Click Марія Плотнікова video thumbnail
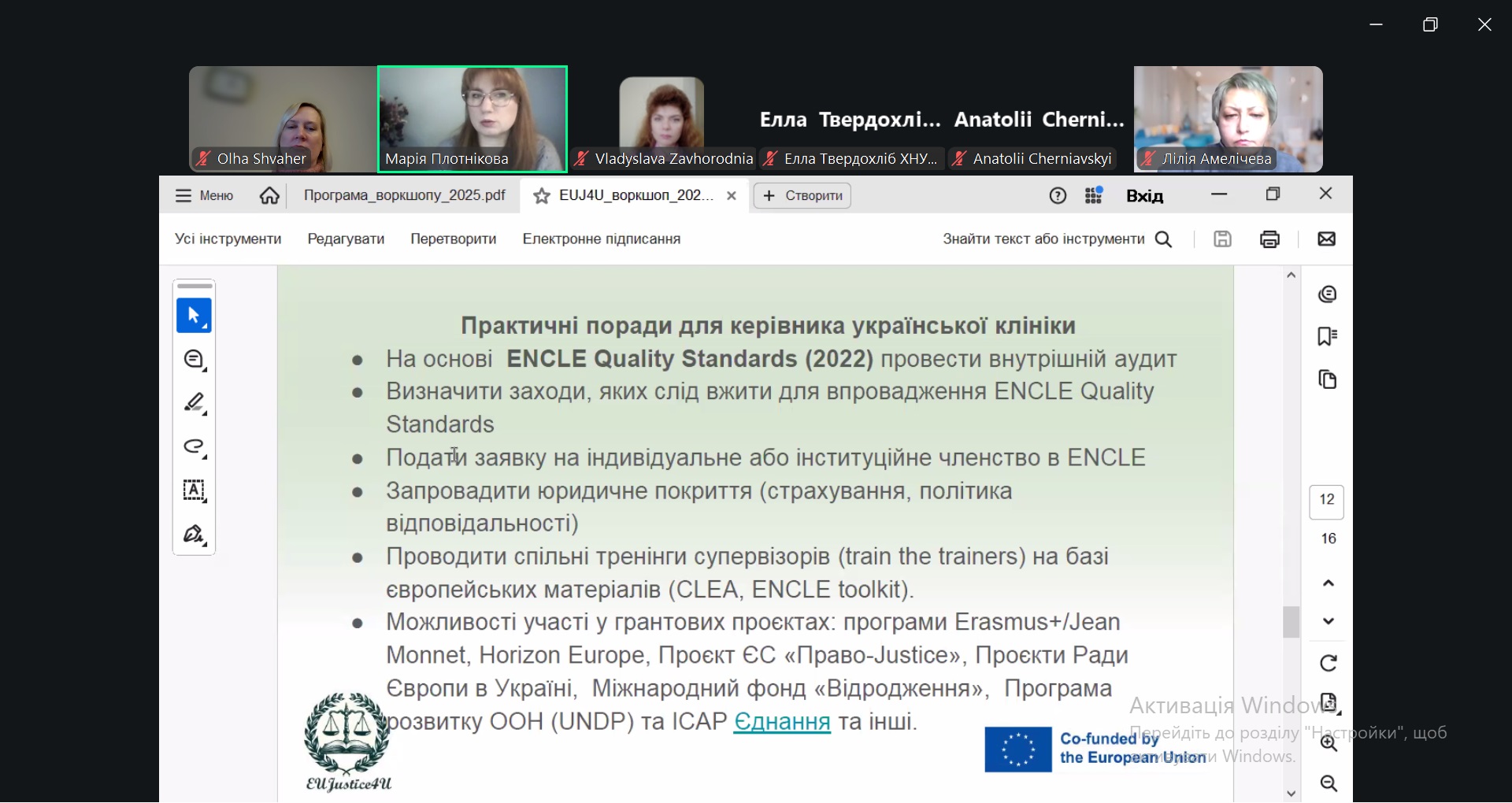Screen dimensions: 1512x803 (x=472, y=118)
